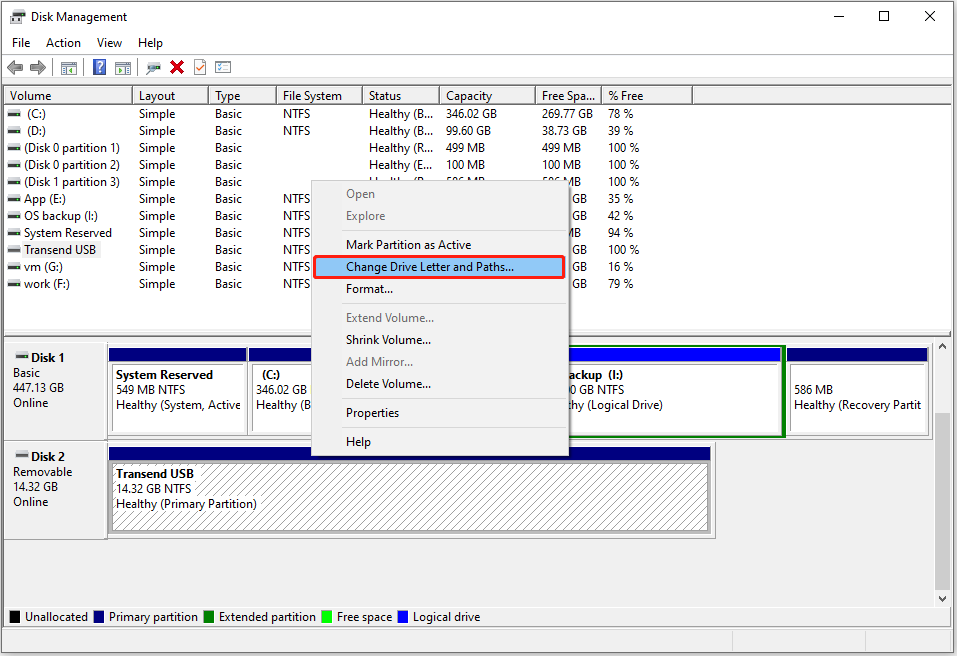Click the back navigation arrow icon
This screenshot has width=957, height=656.
click(x=15, y=67)
